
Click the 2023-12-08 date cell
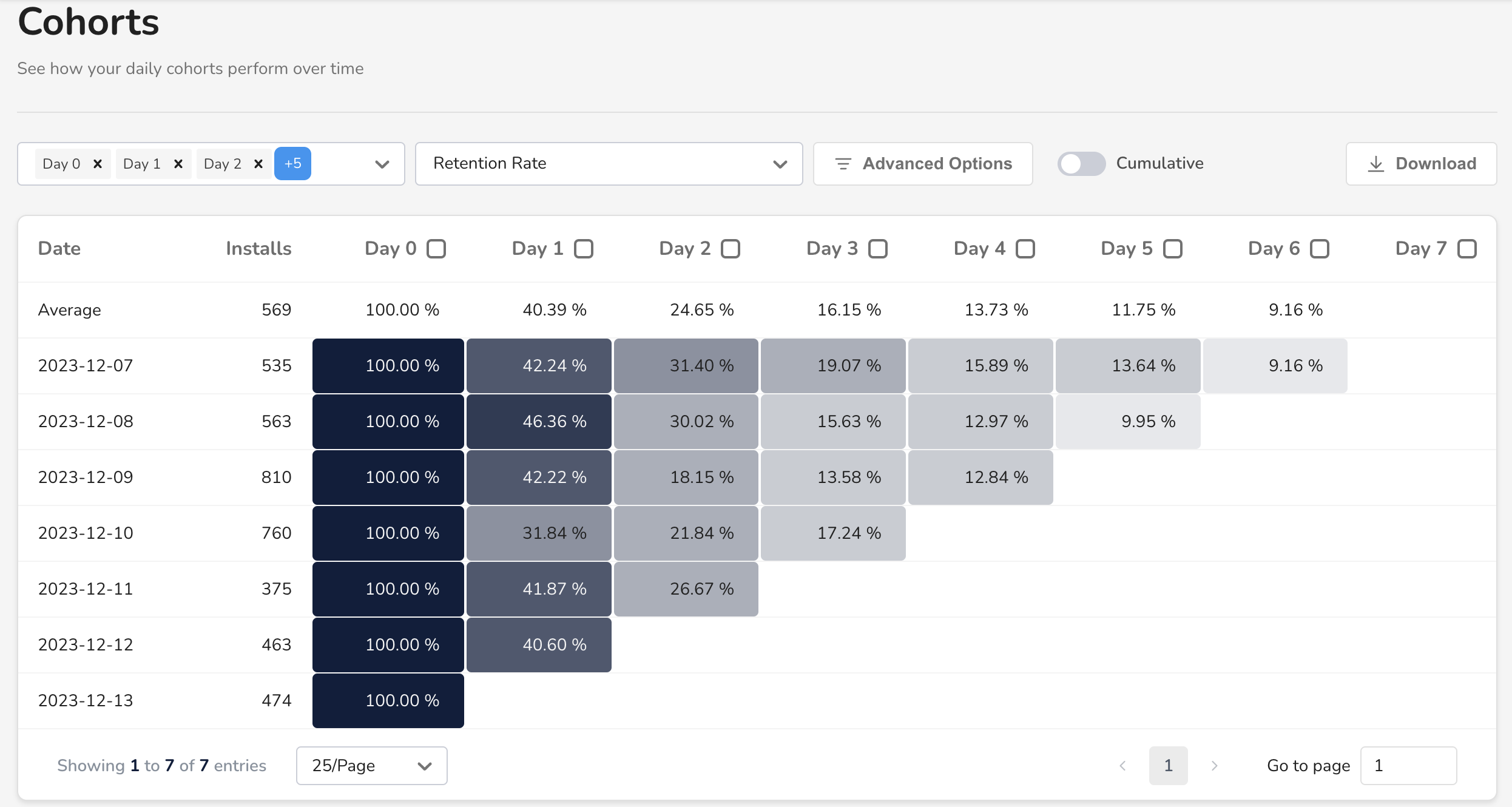pyautogui.click(x=86, y=422)
